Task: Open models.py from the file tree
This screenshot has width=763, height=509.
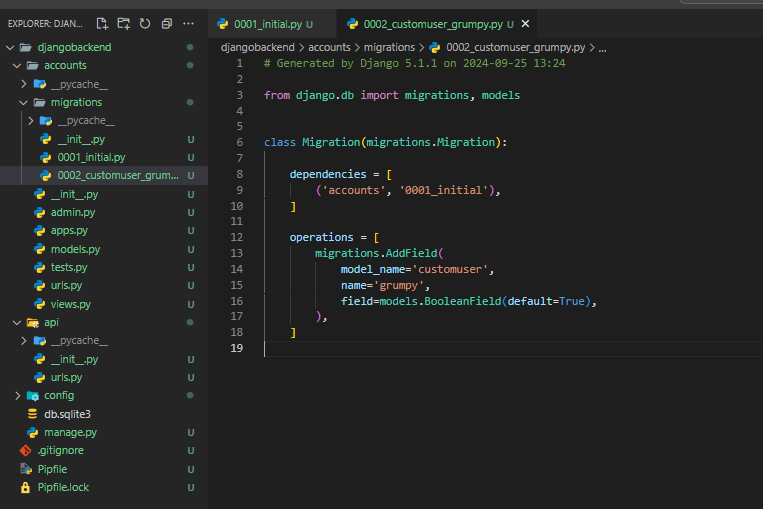Action: pos(75,249)
